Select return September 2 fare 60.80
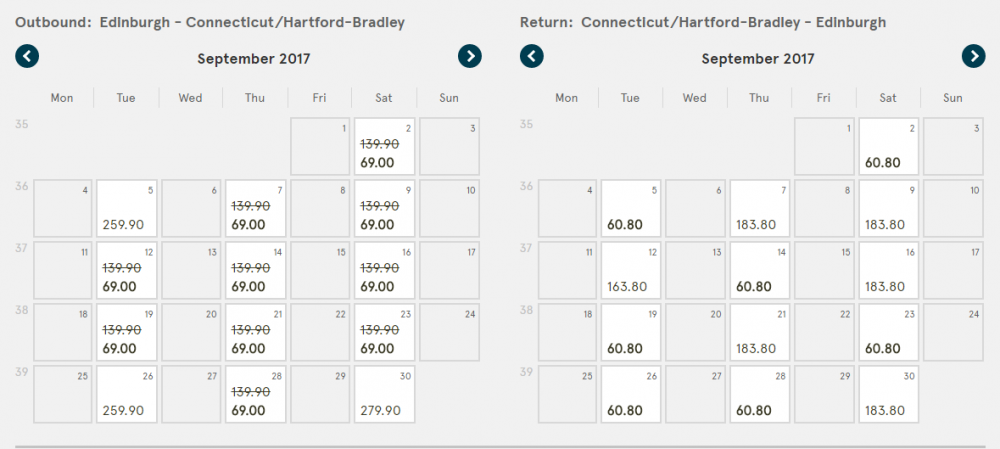This screenshot has height=449, width=1000. tap(889, 146)
